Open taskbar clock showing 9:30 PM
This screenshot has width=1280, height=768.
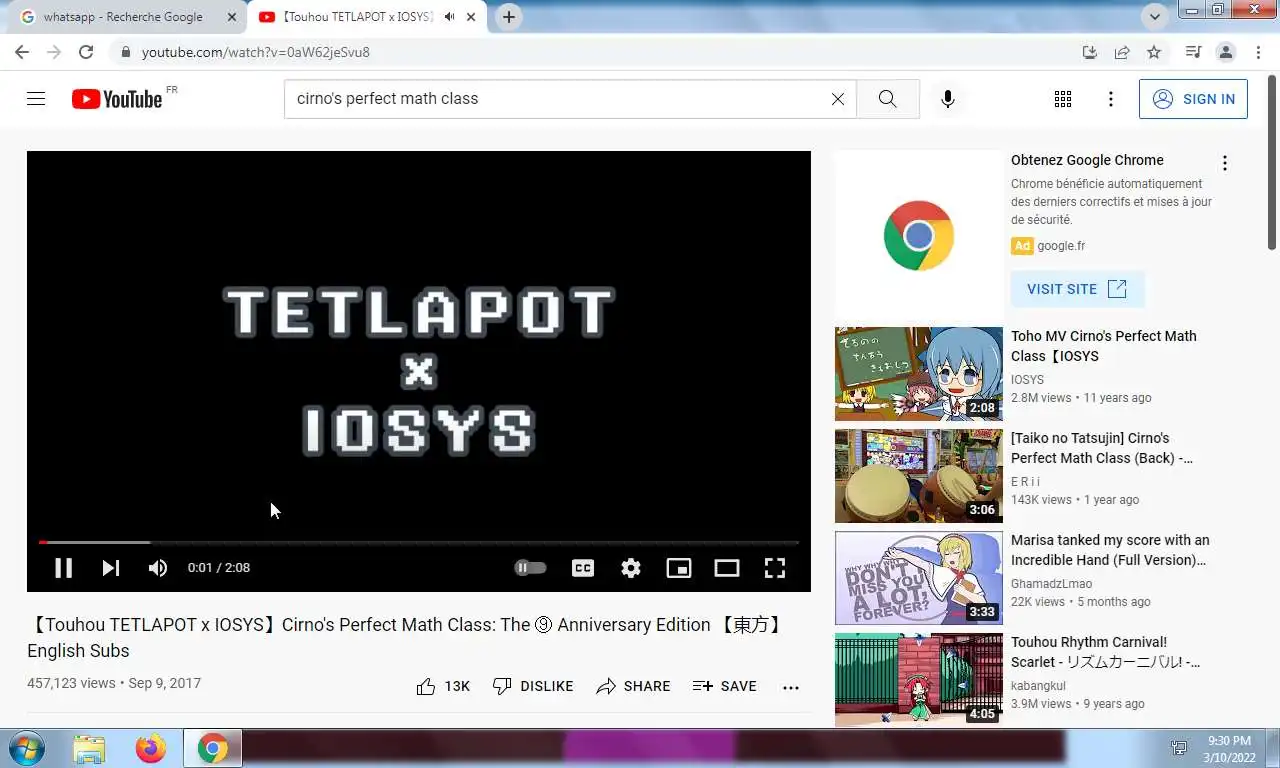[1229, 748]
